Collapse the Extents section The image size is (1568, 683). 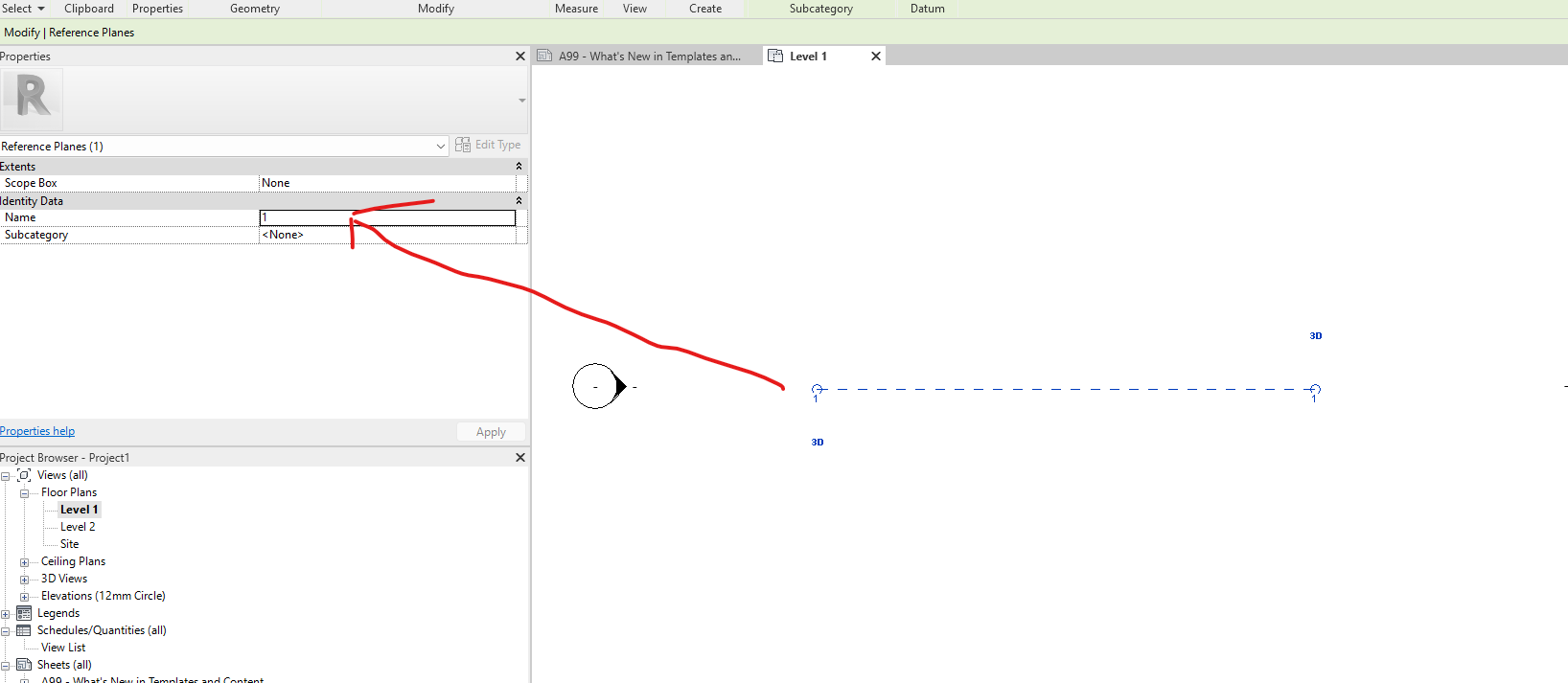pyautogui.click(x=519, y=167)
